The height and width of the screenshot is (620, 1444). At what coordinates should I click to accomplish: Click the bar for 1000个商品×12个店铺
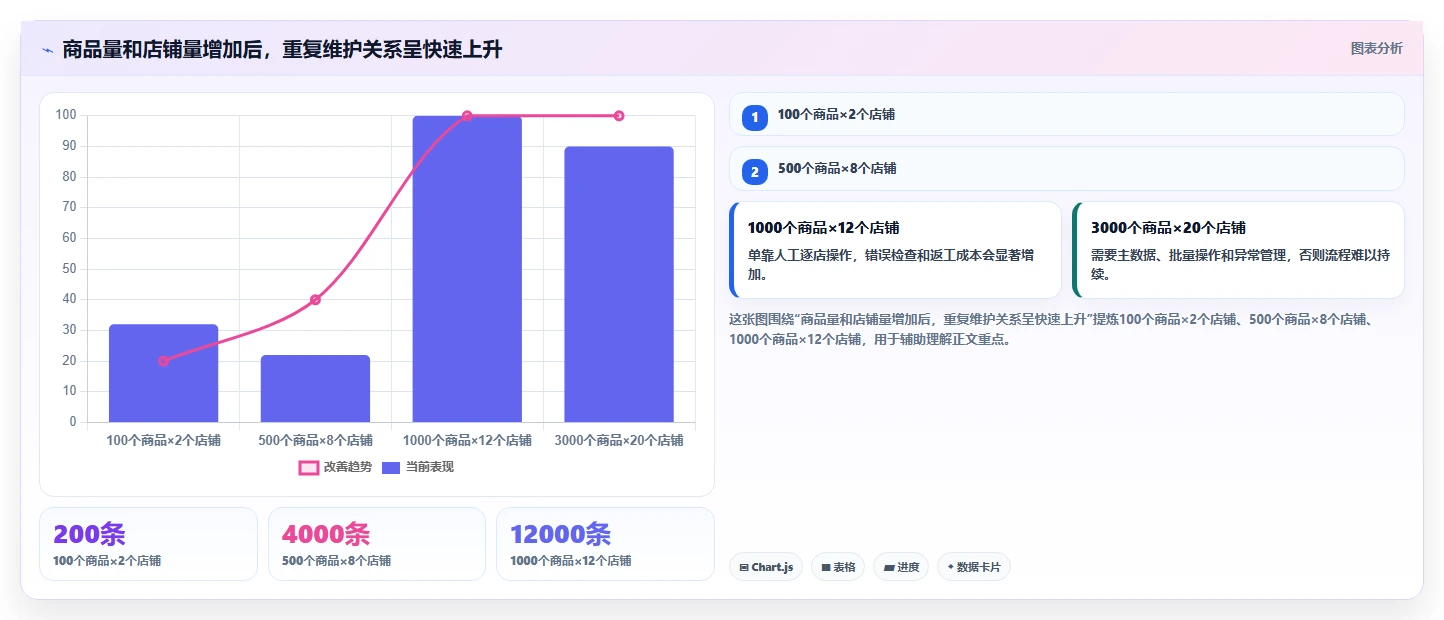coord(467,269)
